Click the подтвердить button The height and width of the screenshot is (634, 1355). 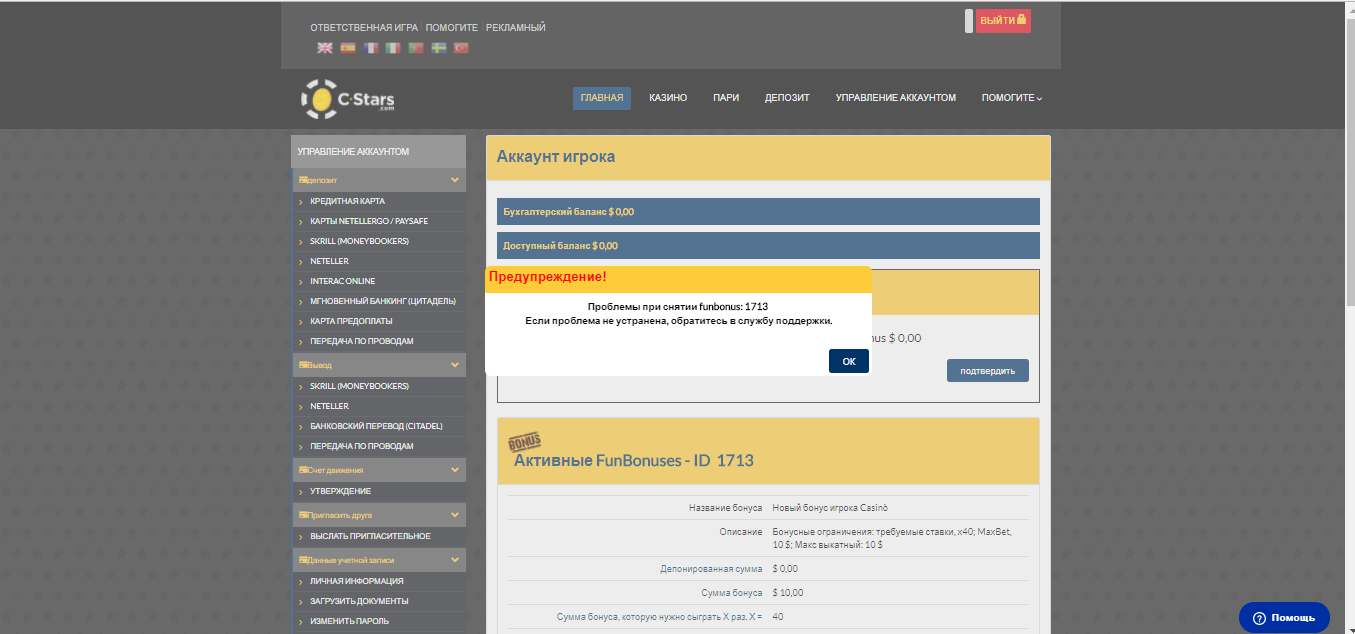point(987,371)
